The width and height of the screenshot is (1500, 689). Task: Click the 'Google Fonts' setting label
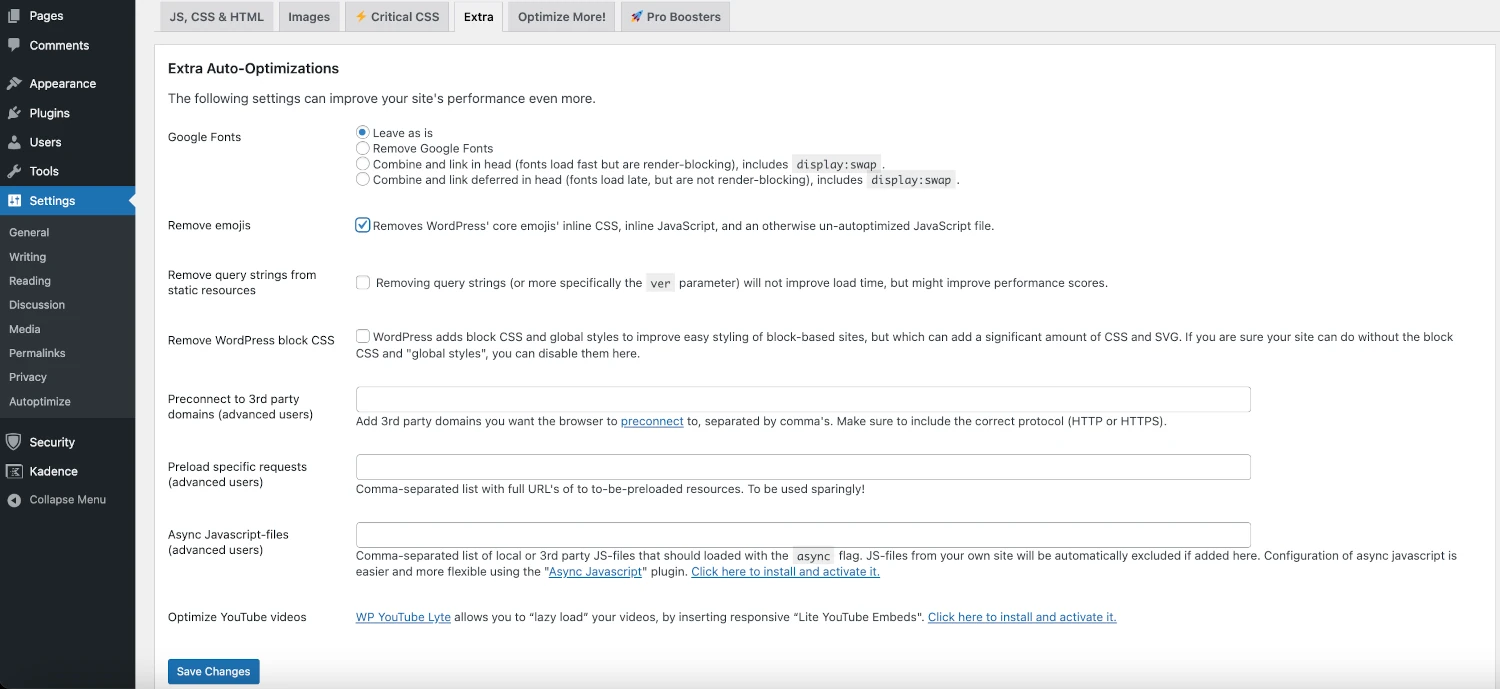pos(204,137)
